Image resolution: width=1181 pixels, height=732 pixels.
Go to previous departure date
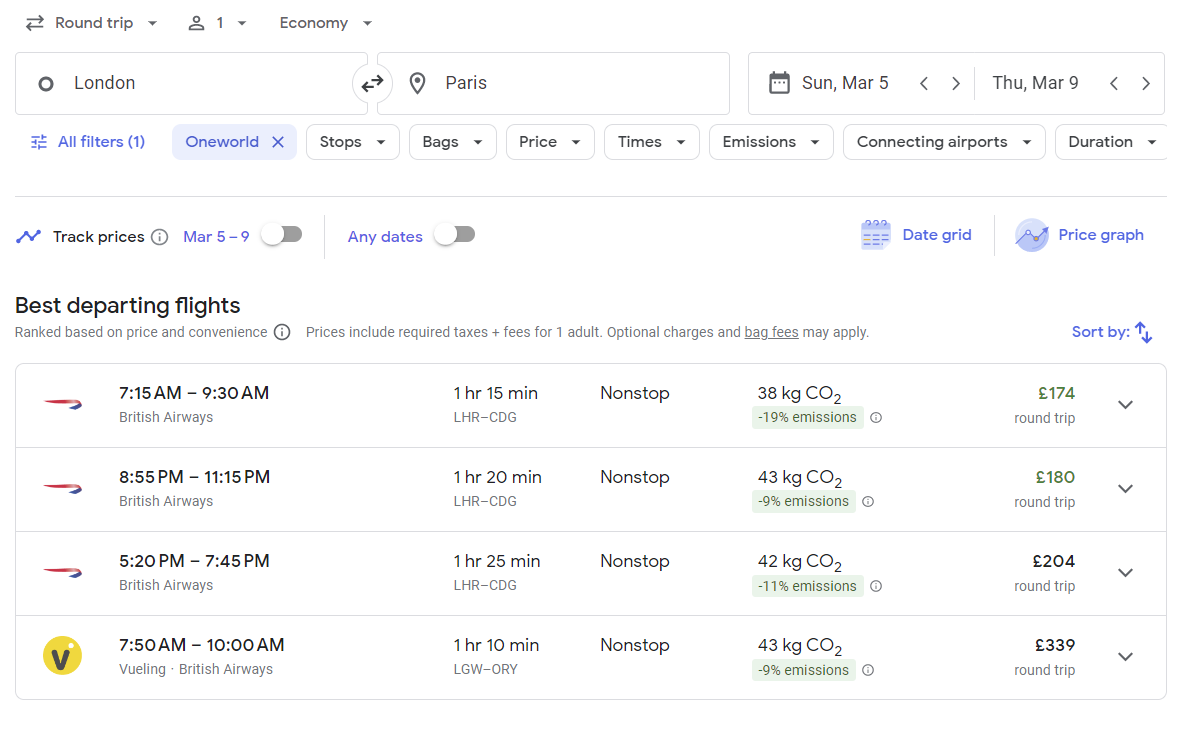pyautogui.click(x=924, y=84)
